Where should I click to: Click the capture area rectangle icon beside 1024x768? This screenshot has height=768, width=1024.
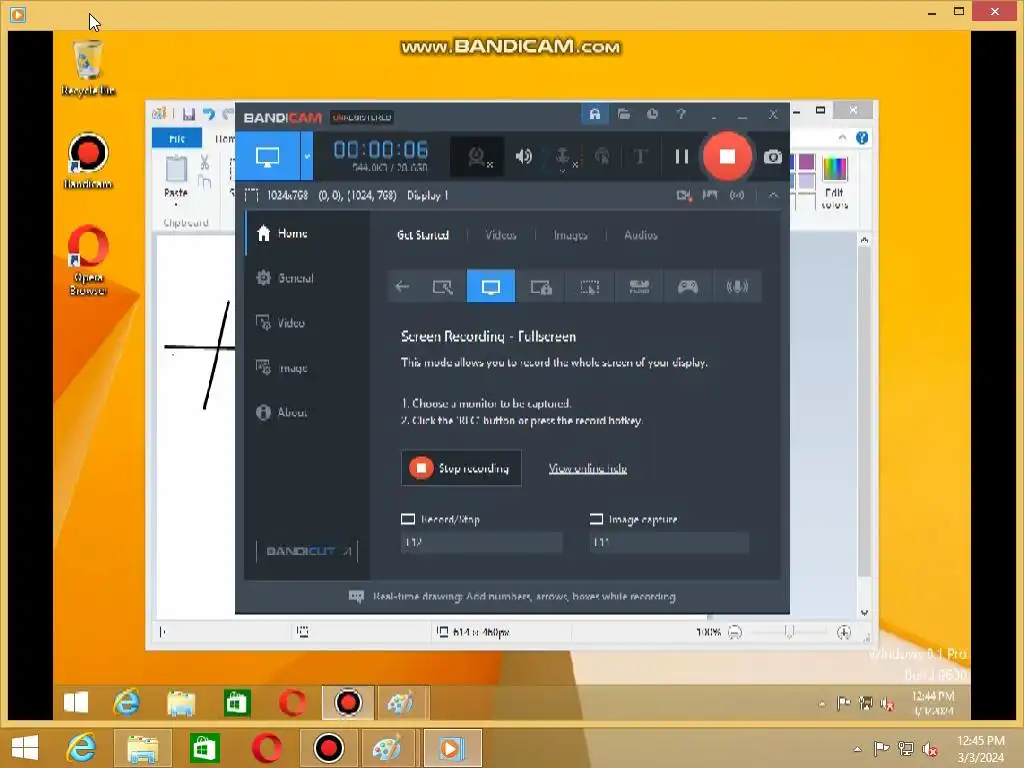[251, 195]
